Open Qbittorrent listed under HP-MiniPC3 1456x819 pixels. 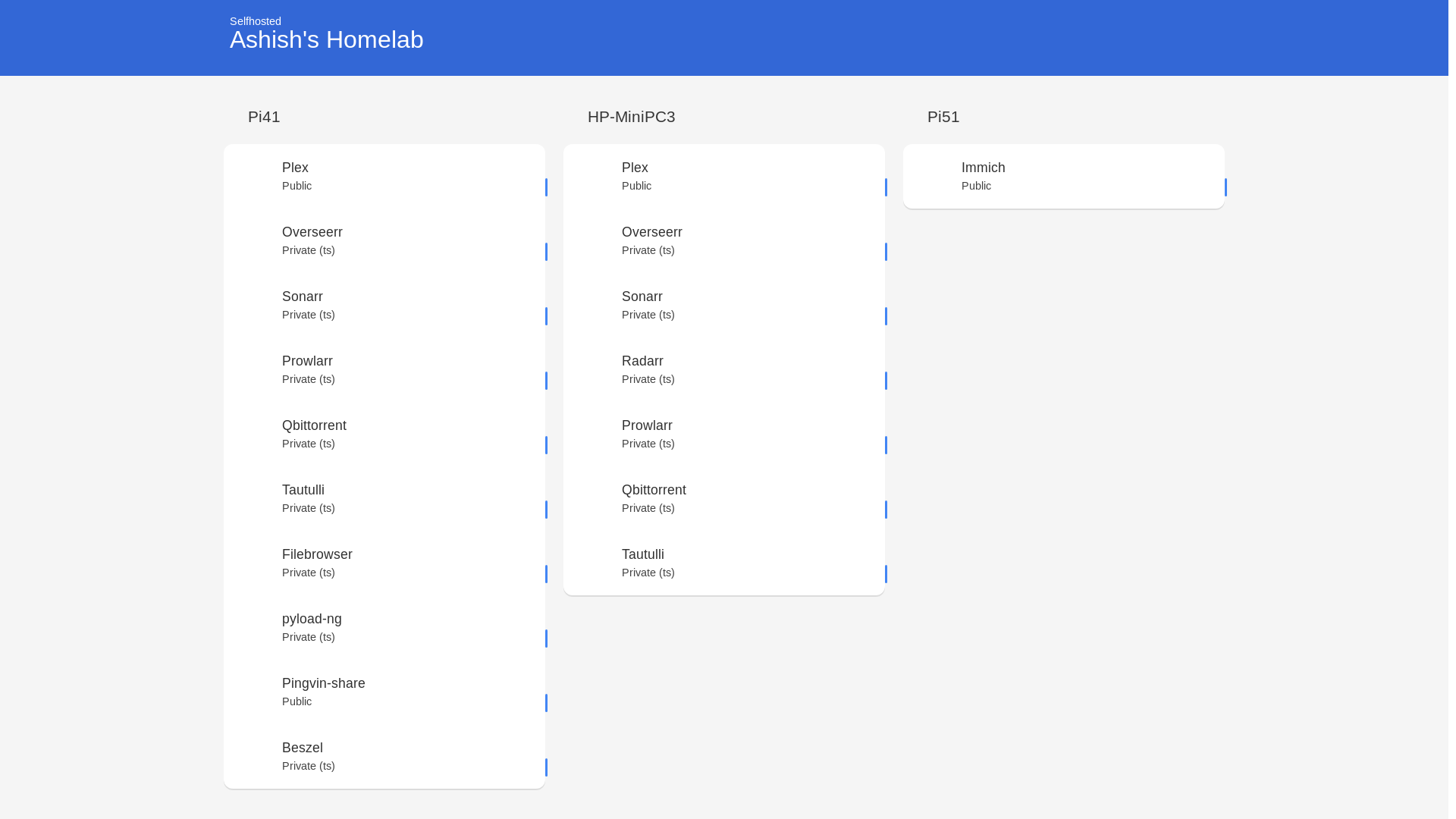724,498
